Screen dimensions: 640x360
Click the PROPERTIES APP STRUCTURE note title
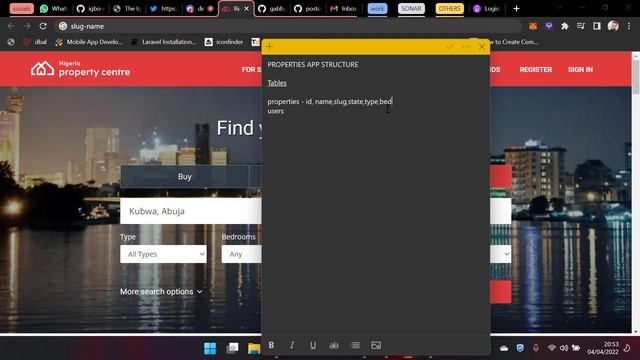click(313, 64)
